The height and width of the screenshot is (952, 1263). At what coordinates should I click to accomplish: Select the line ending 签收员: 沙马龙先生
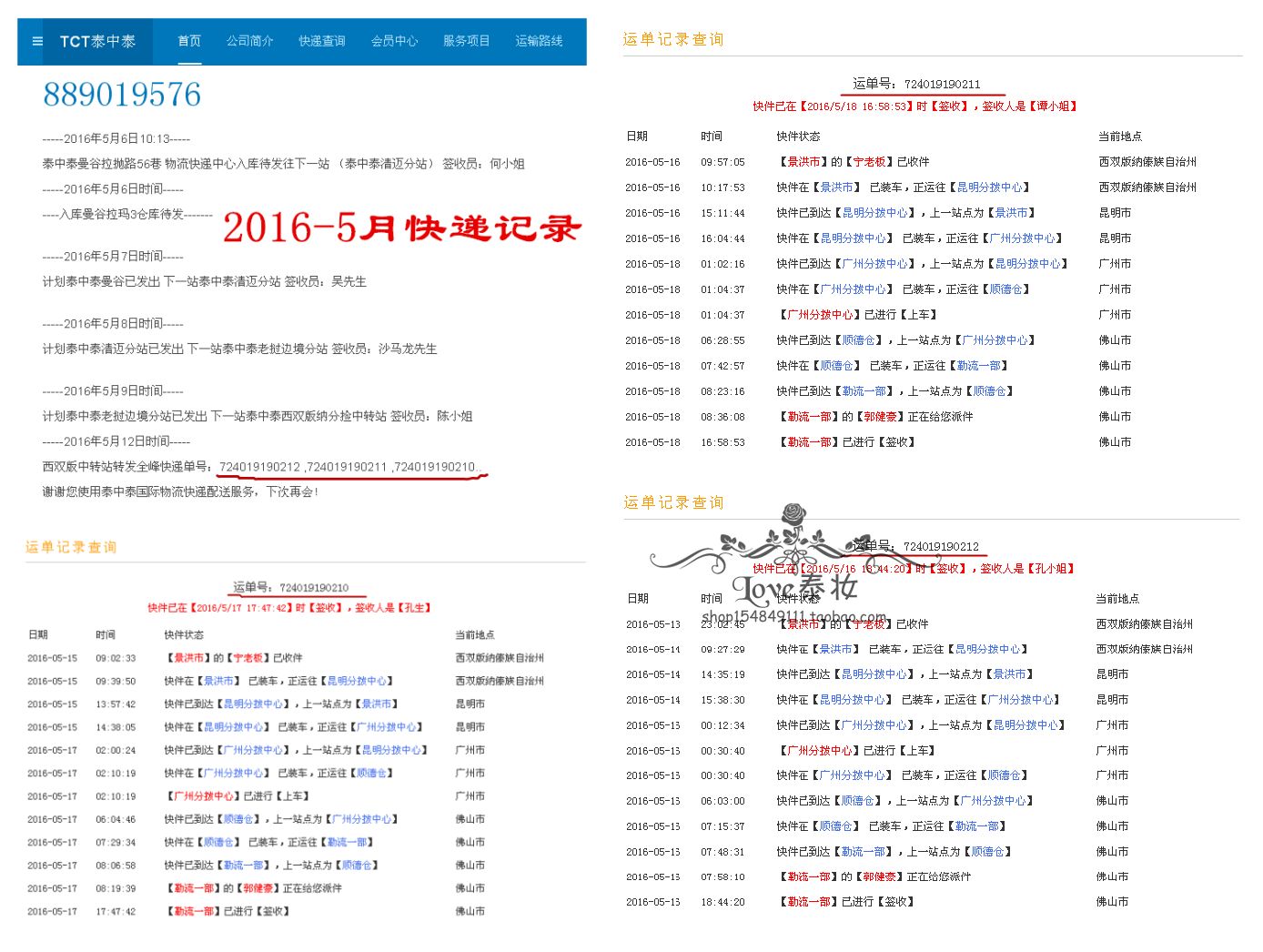click(240, 349)
